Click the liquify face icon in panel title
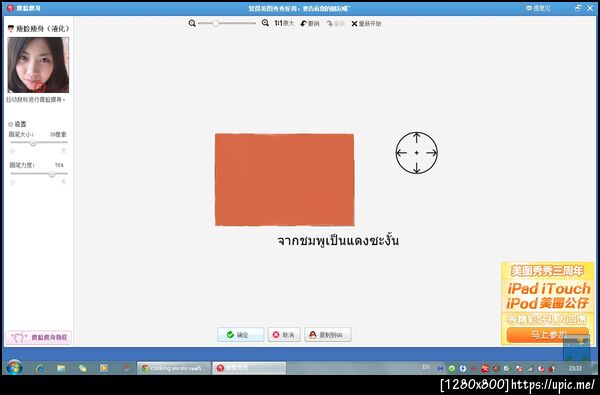 click(11, 28)
